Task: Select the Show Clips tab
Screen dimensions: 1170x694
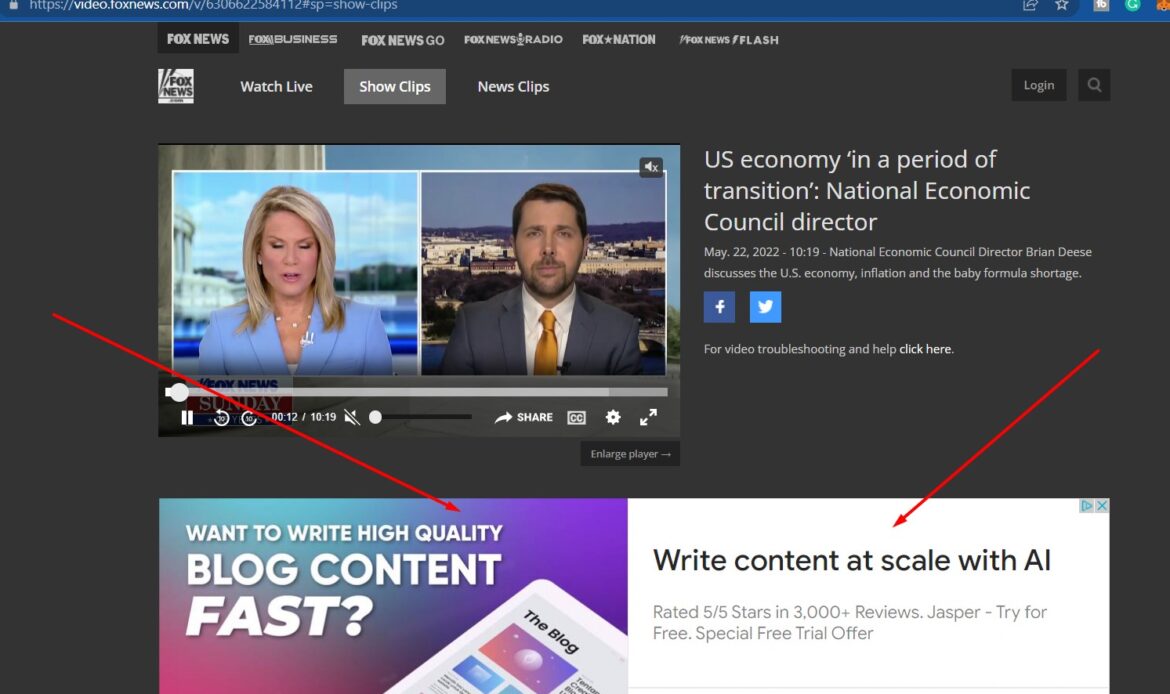Action: pos(395,87)
